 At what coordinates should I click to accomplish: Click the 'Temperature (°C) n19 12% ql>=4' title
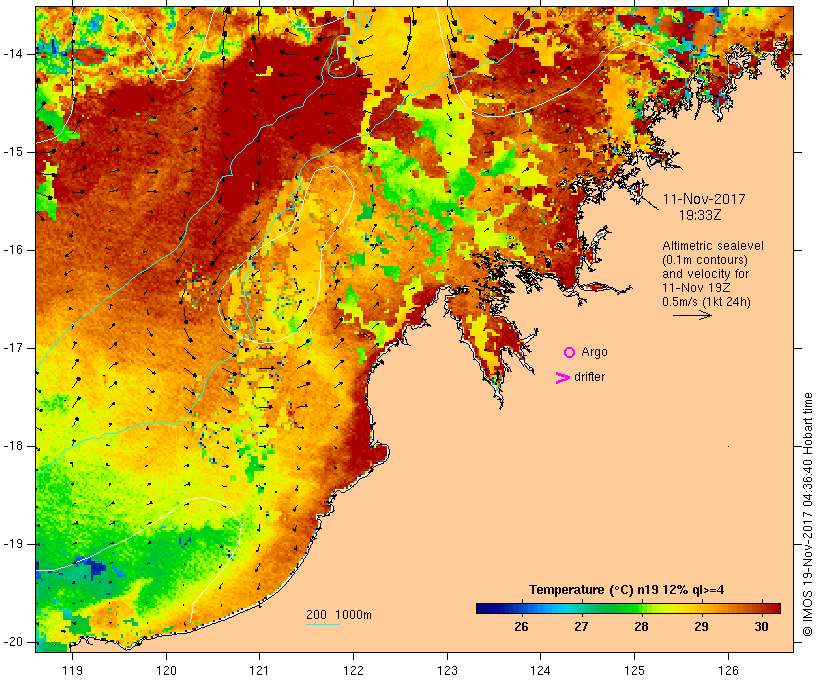point(627,590)
